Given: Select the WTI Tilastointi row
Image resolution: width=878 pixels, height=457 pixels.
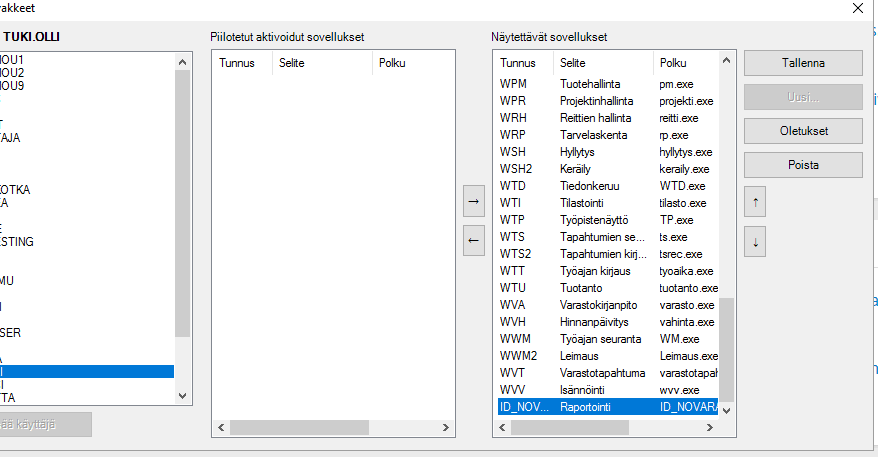Looking at the screenshot, I should (x=600, y=203).
